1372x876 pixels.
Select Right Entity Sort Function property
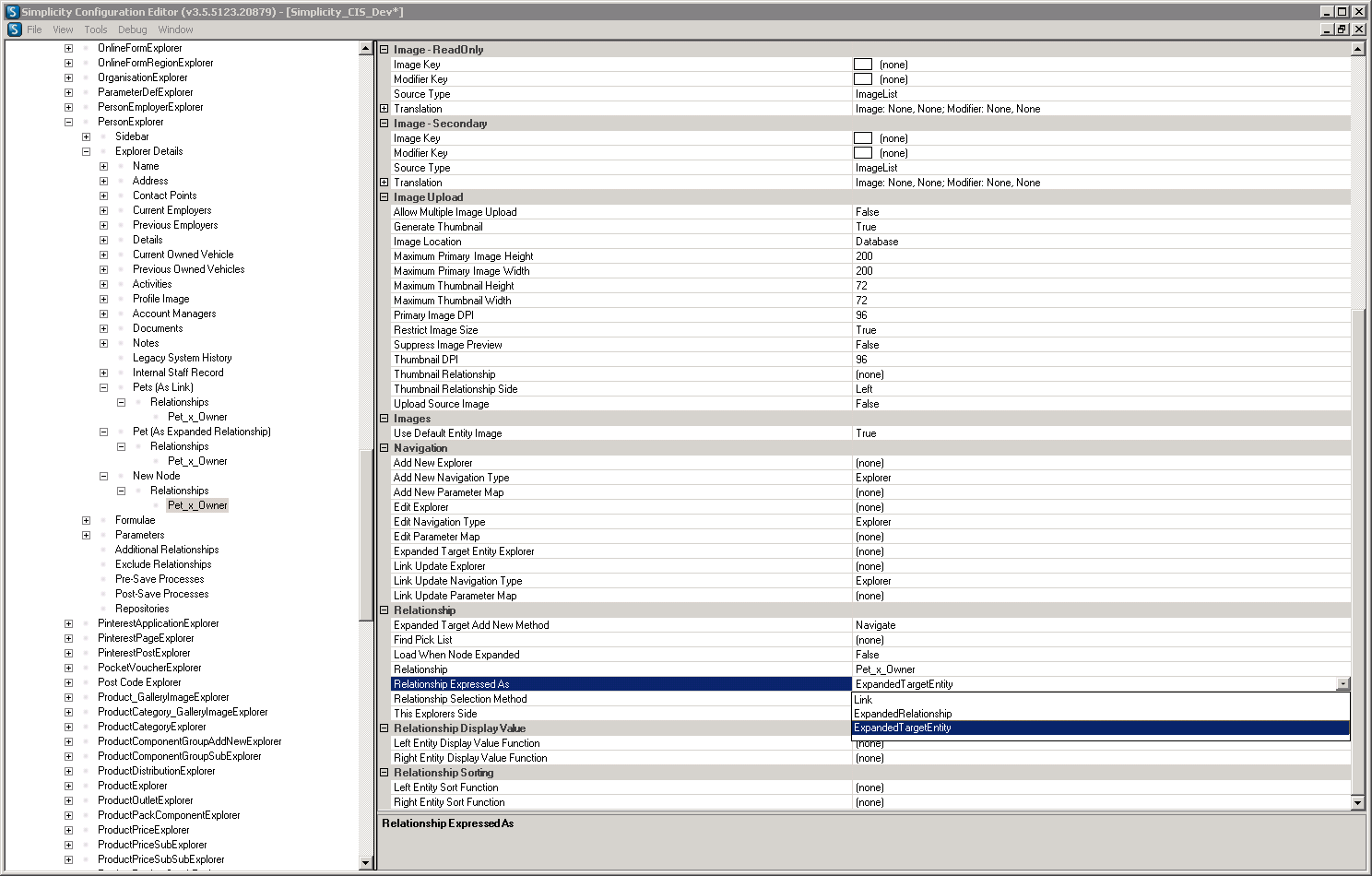621,802
